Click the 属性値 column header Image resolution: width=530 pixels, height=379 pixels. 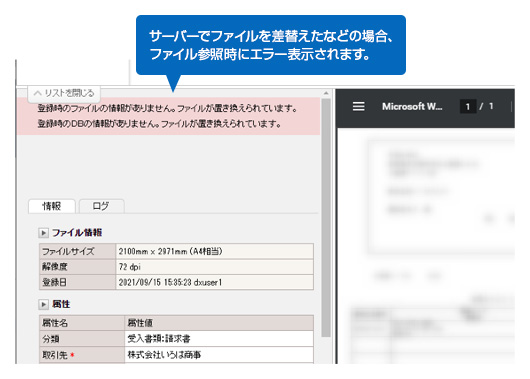pos(219,323)
